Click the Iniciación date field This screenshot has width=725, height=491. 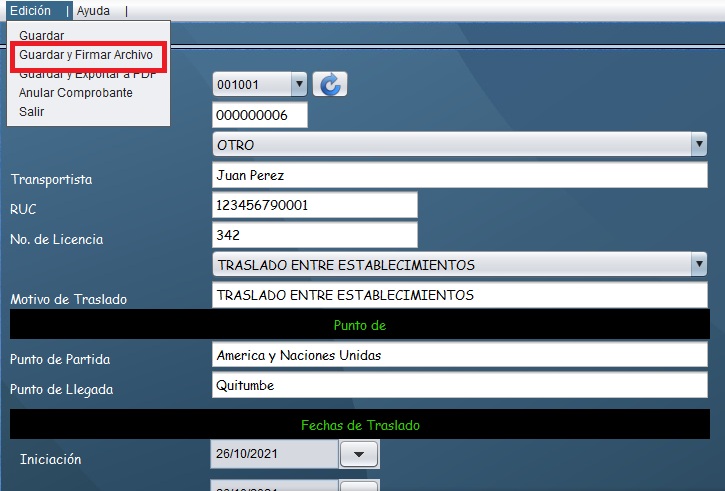(x=274, y=455)
